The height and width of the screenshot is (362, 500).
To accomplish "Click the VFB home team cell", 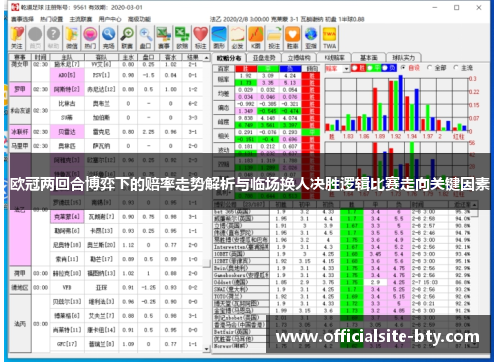I will click(67, 287).
